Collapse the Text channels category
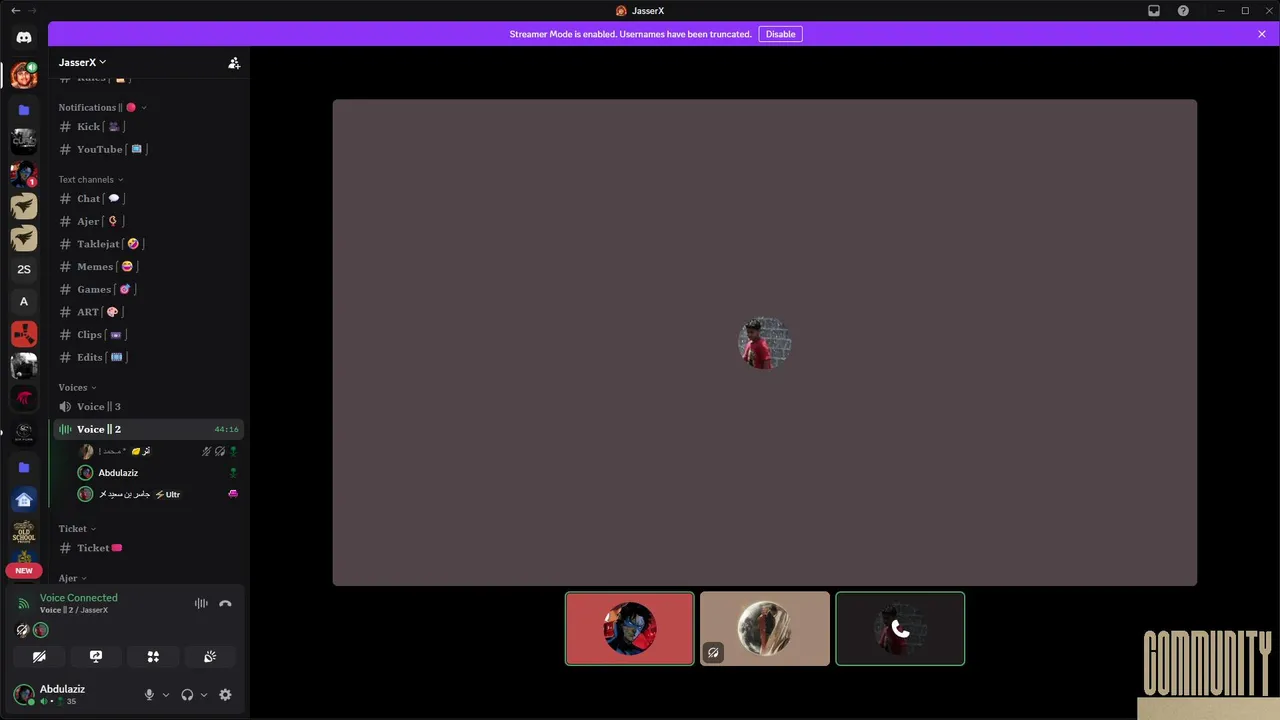 coord(91,180)
